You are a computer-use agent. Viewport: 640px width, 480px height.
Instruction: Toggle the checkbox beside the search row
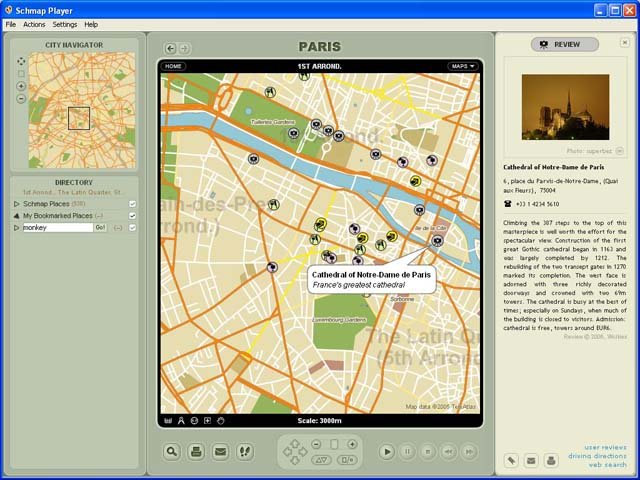coord(132,228)
